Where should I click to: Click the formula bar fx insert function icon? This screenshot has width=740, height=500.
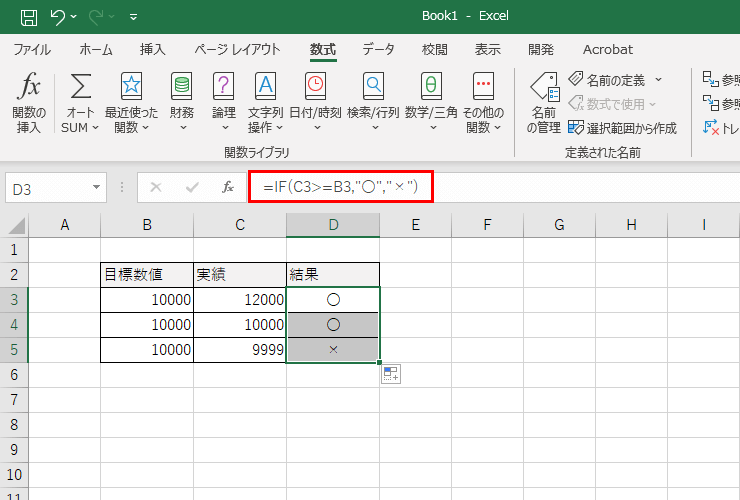tap(228, 187)
